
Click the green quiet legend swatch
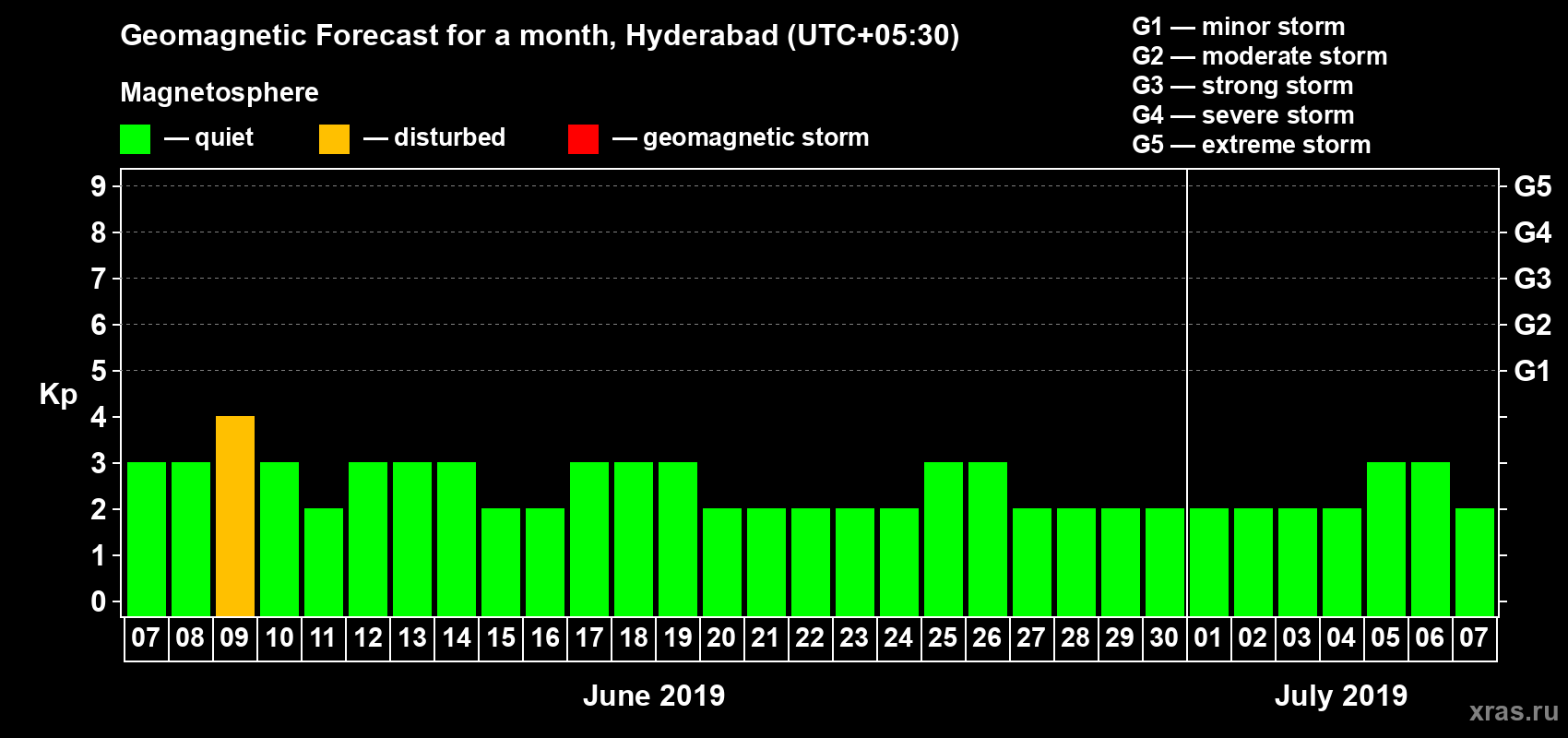(x=135, y=139)
